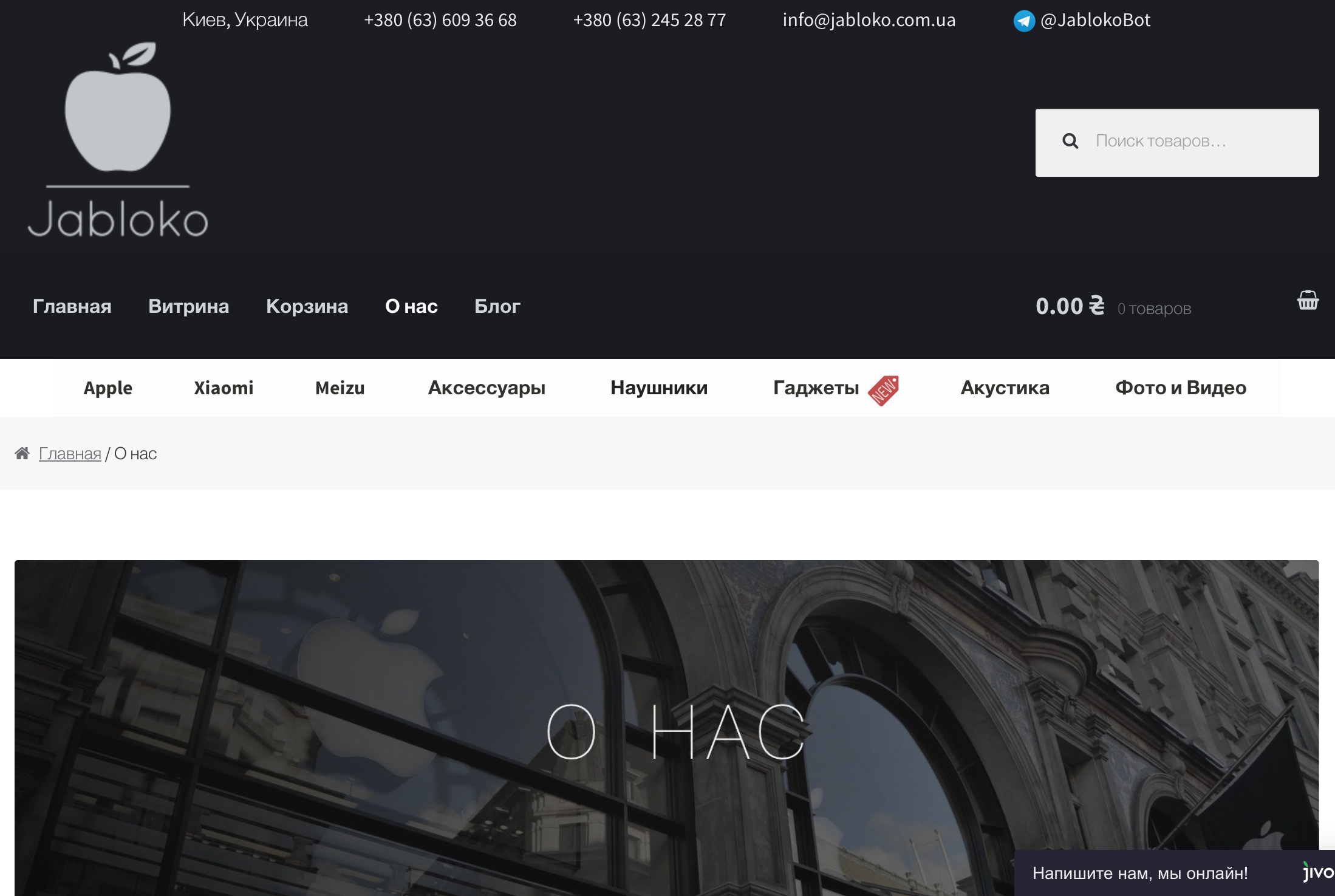Open the Главная menu item
This screenshot has height=896, width=1335.
(x=72, y=306)
